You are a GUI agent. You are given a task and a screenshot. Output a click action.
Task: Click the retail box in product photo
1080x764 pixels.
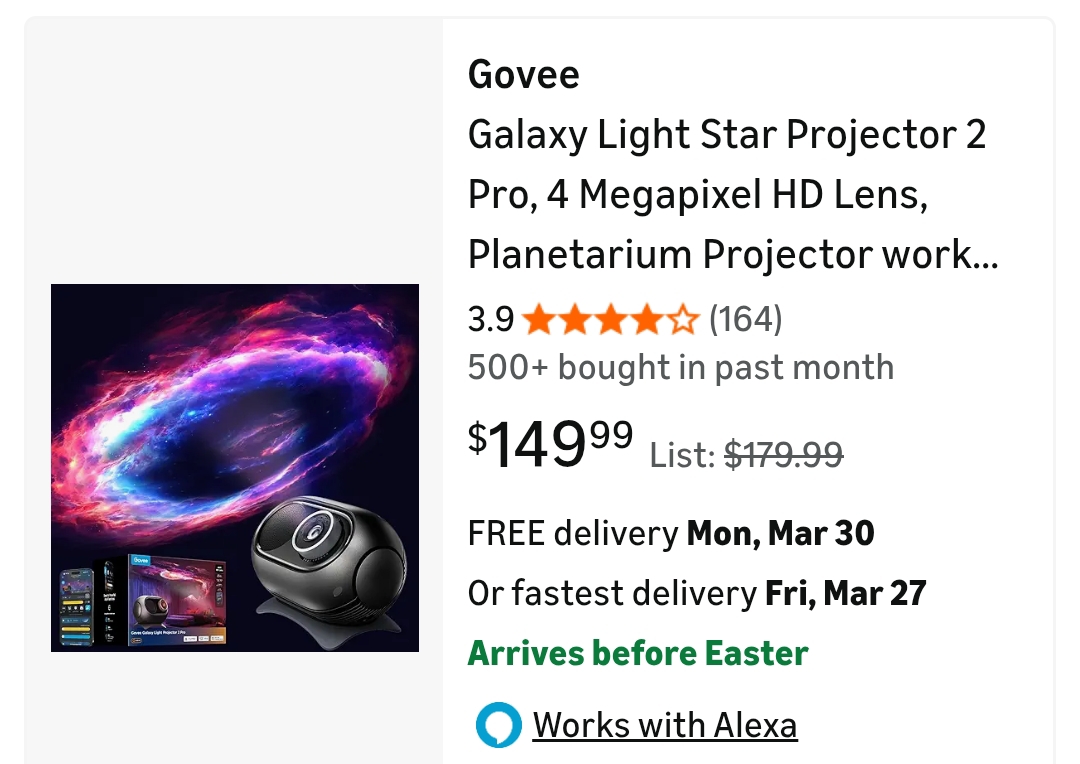177,601
